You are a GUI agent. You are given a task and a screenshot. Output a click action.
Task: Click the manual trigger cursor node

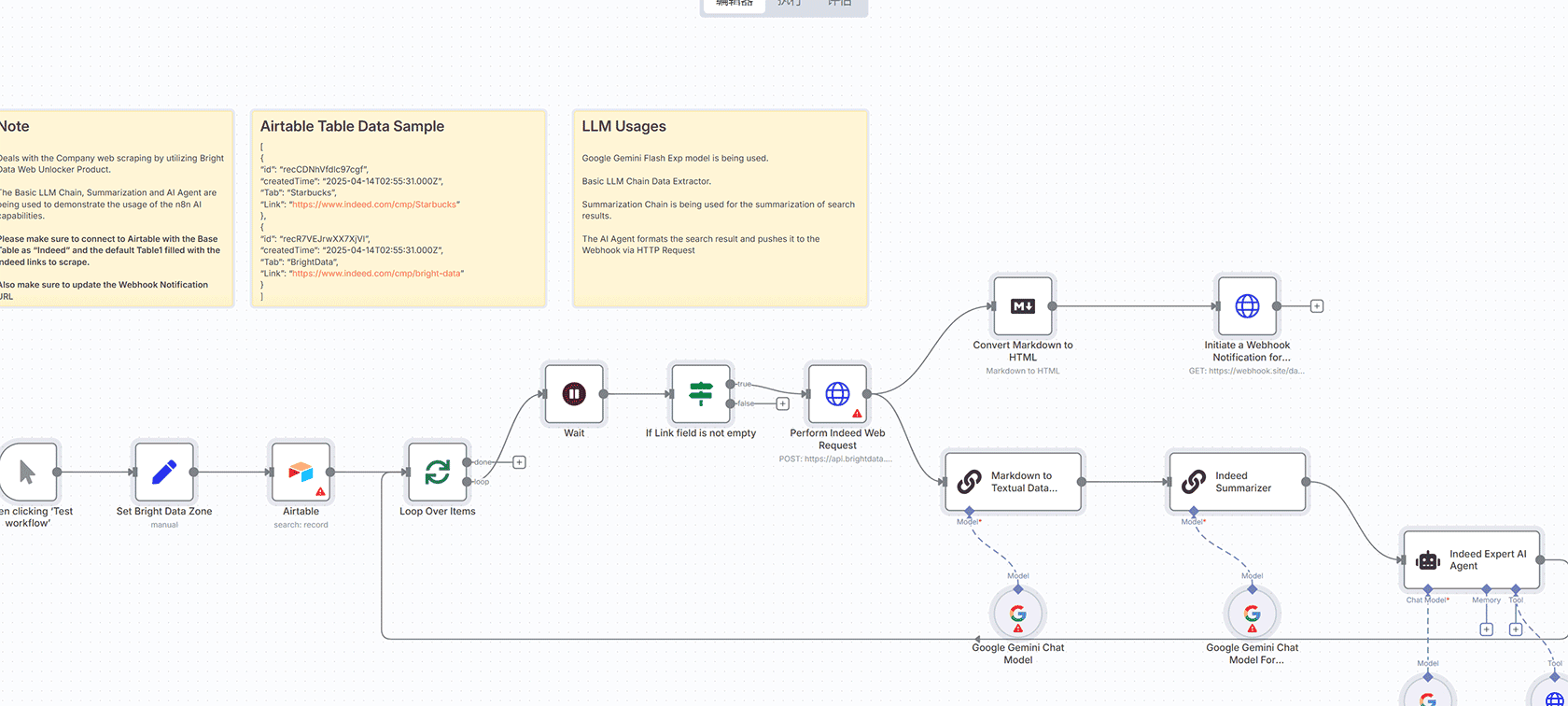click(x=28, y=473)
